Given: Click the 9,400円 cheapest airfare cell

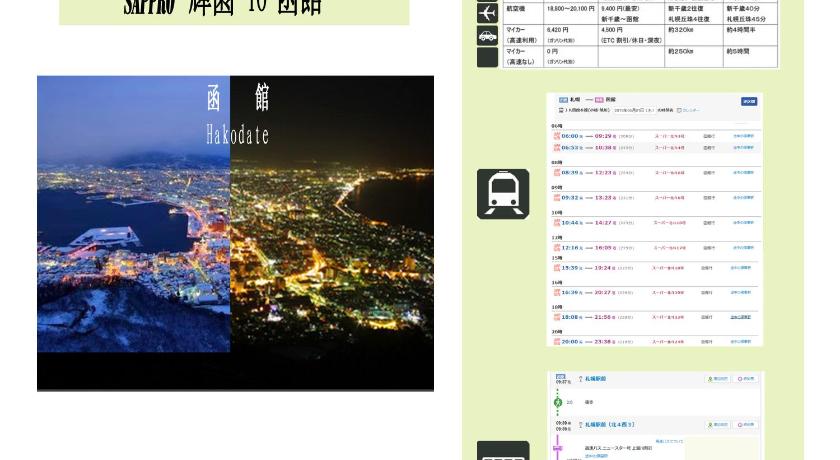Looking at the screenshot, I should pos(631,14).
